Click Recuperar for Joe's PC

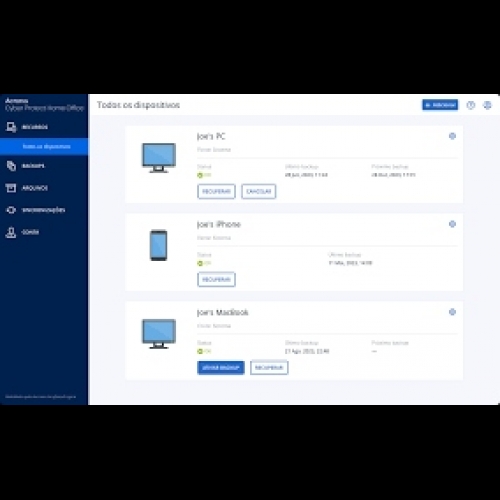pos(216,191)
